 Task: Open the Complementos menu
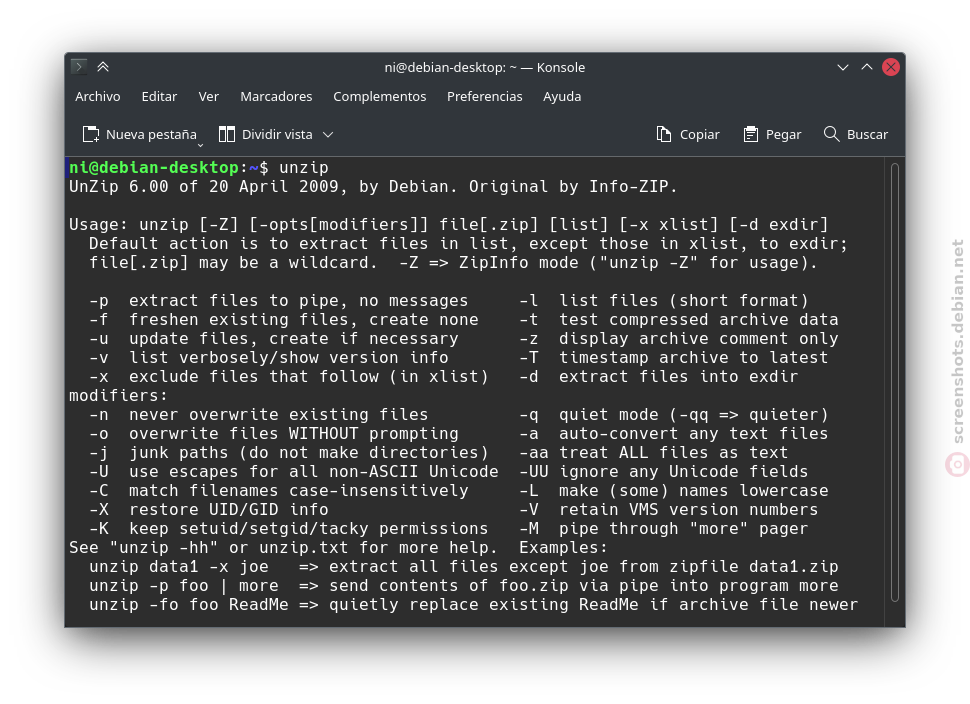[x=380, y=97]
